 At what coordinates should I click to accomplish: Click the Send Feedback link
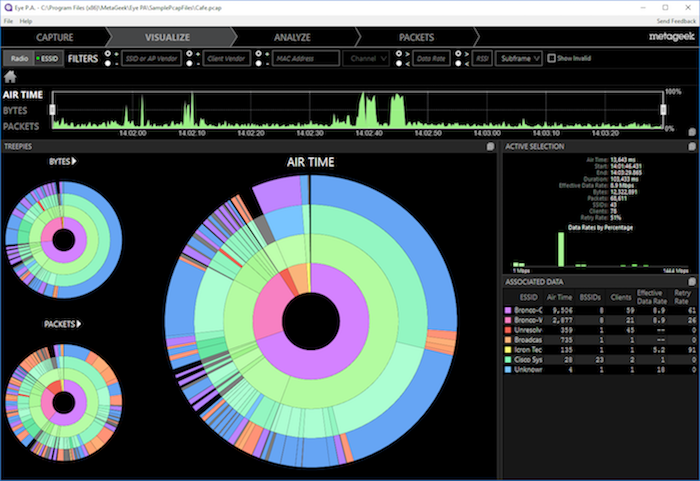click(676, 21)
